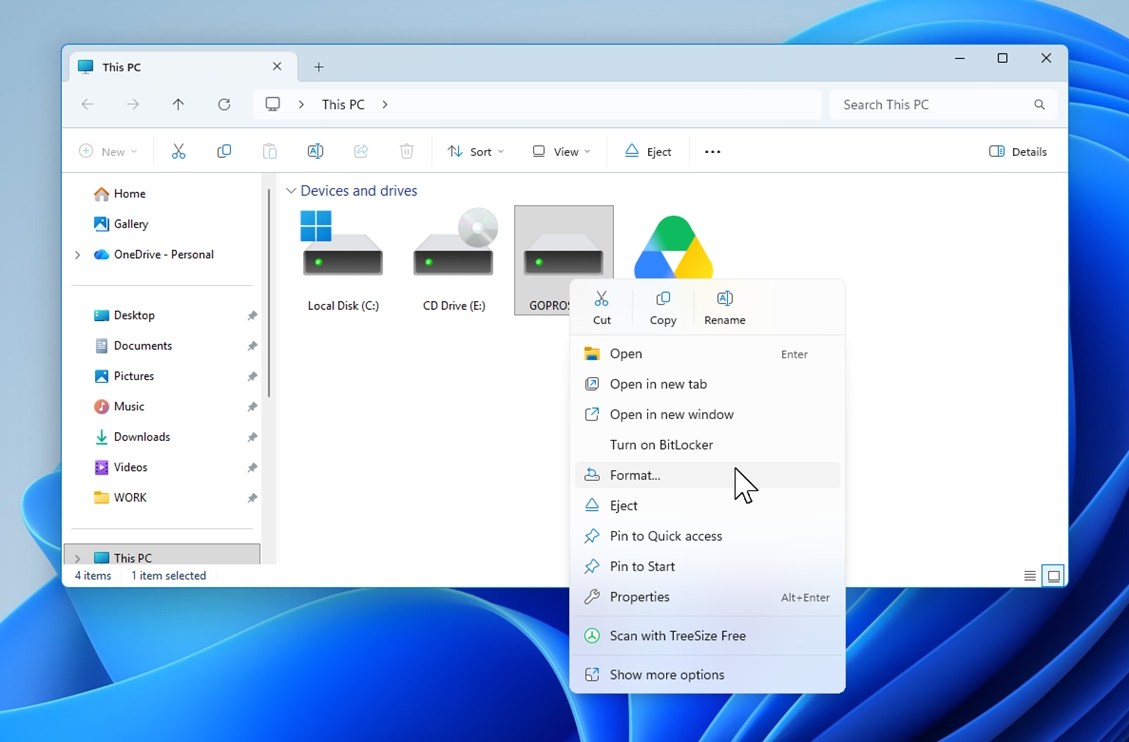The image size is (1129, 742).
Task: Go up one folder level
Action: click(179, 104)
